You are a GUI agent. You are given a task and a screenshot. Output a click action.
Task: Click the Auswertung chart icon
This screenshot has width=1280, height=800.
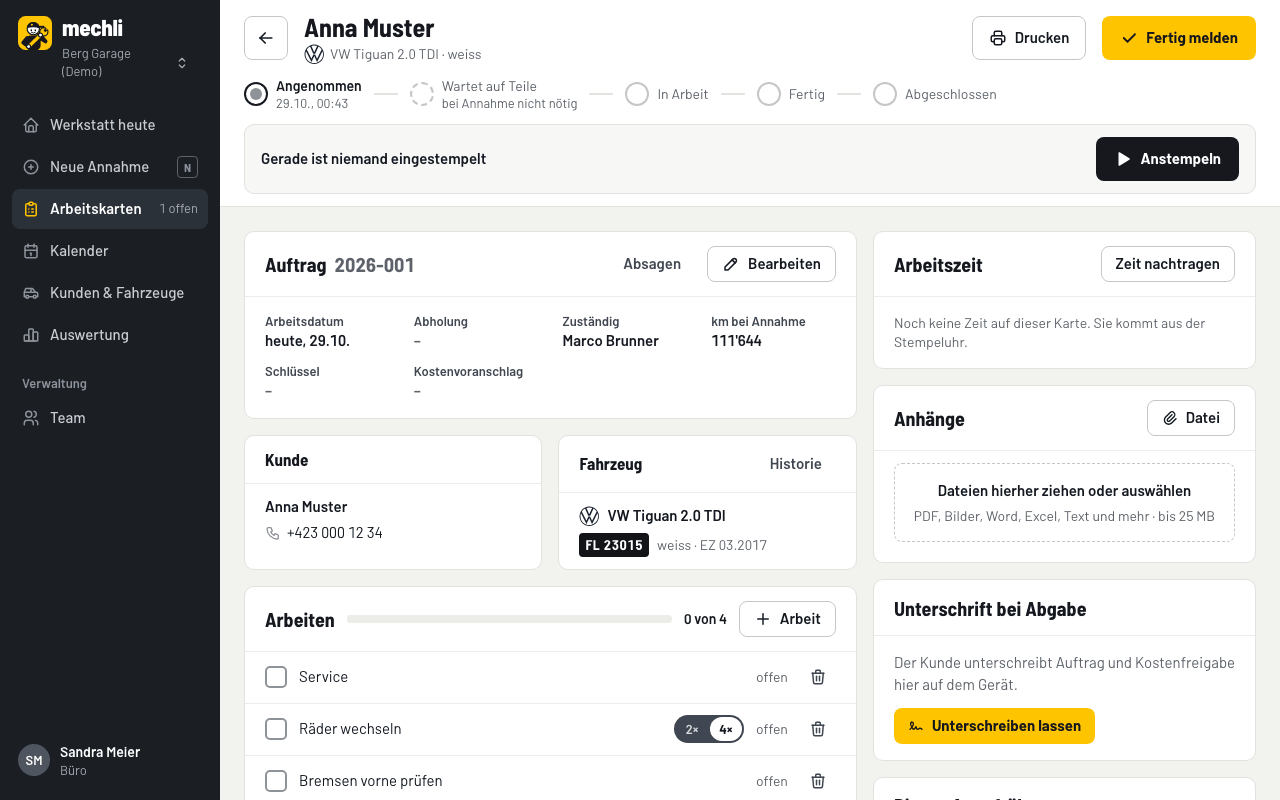tap(31, 335)
